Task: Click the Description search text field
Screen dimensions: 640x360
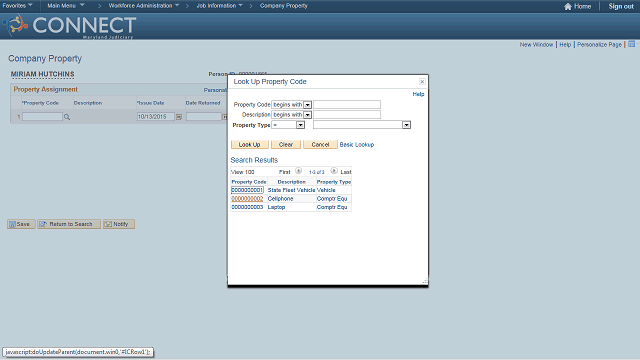Action: [347, 115]
